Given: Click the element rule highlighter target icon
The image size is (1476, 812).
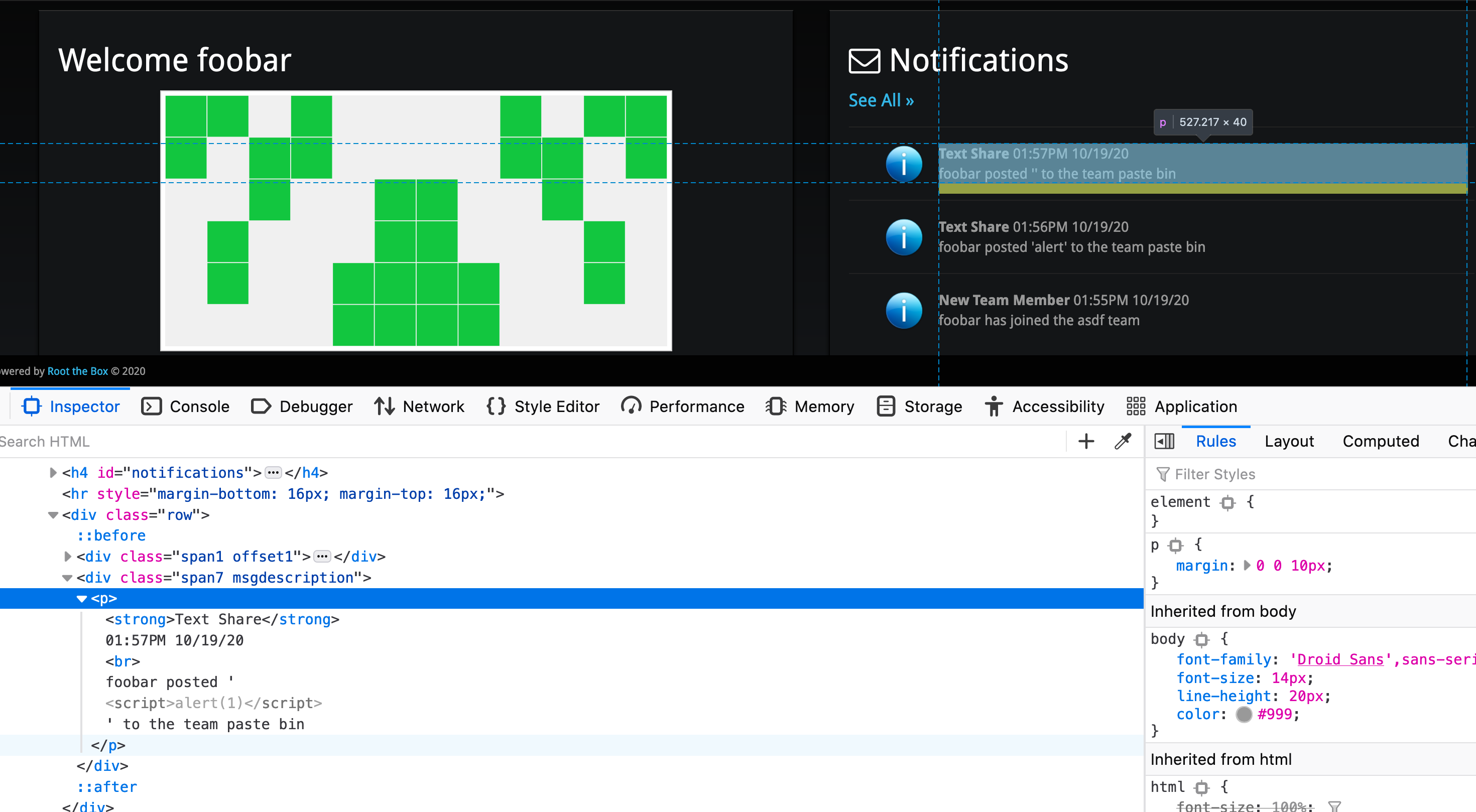Looking at the screenshot, I should 1227,503.
